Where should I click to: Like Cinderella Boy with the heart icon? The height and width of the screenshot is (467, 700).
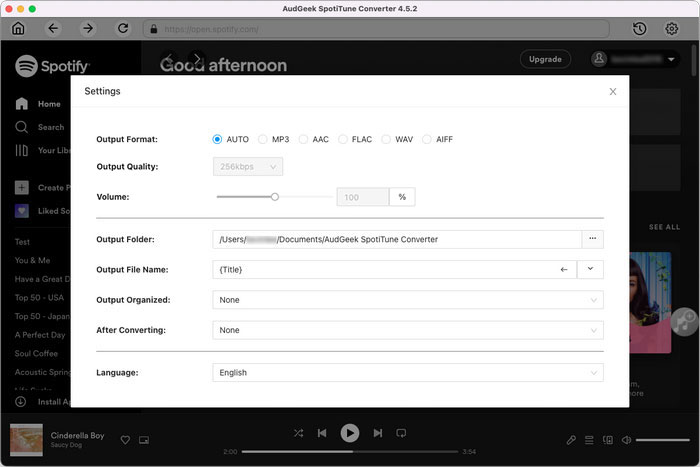pos(125,440)
